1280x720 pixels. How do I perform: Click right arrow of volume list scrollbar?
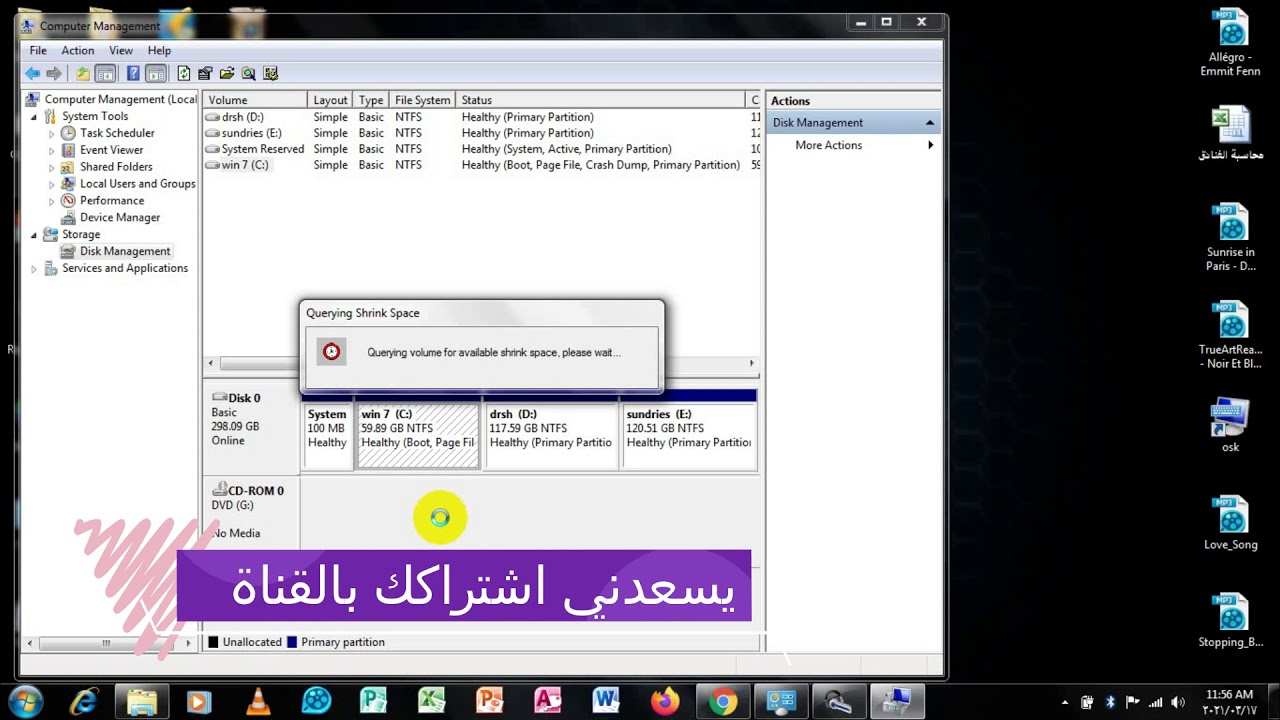(x=752, y=363)
